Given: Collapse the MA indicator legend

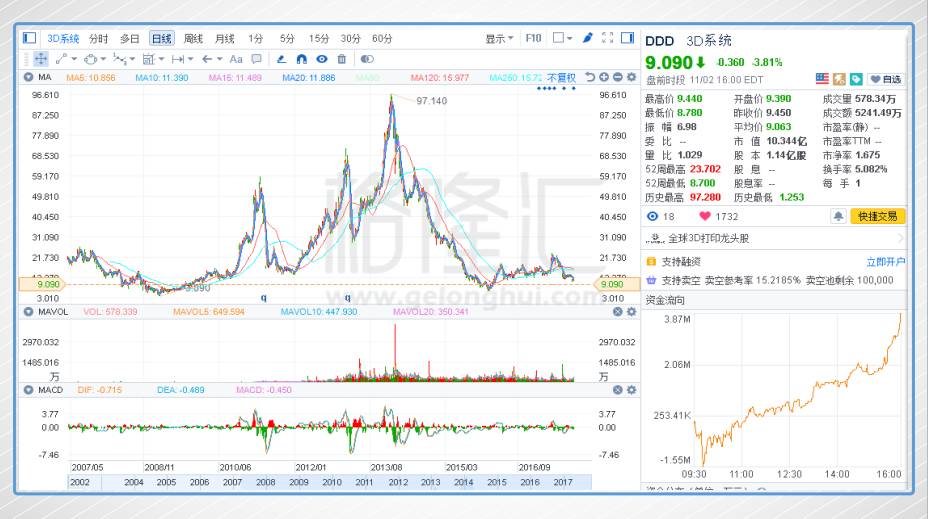Looking at the screenshot, I should click(x=30, y=77).
